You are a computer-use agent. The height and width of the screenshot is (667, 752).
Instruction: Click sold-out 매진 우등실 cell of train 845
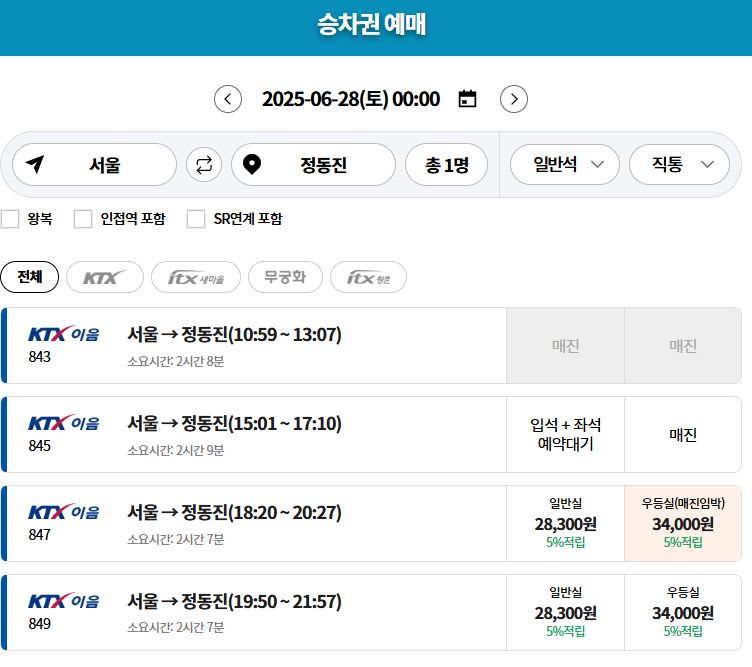[x=683, y=434]
